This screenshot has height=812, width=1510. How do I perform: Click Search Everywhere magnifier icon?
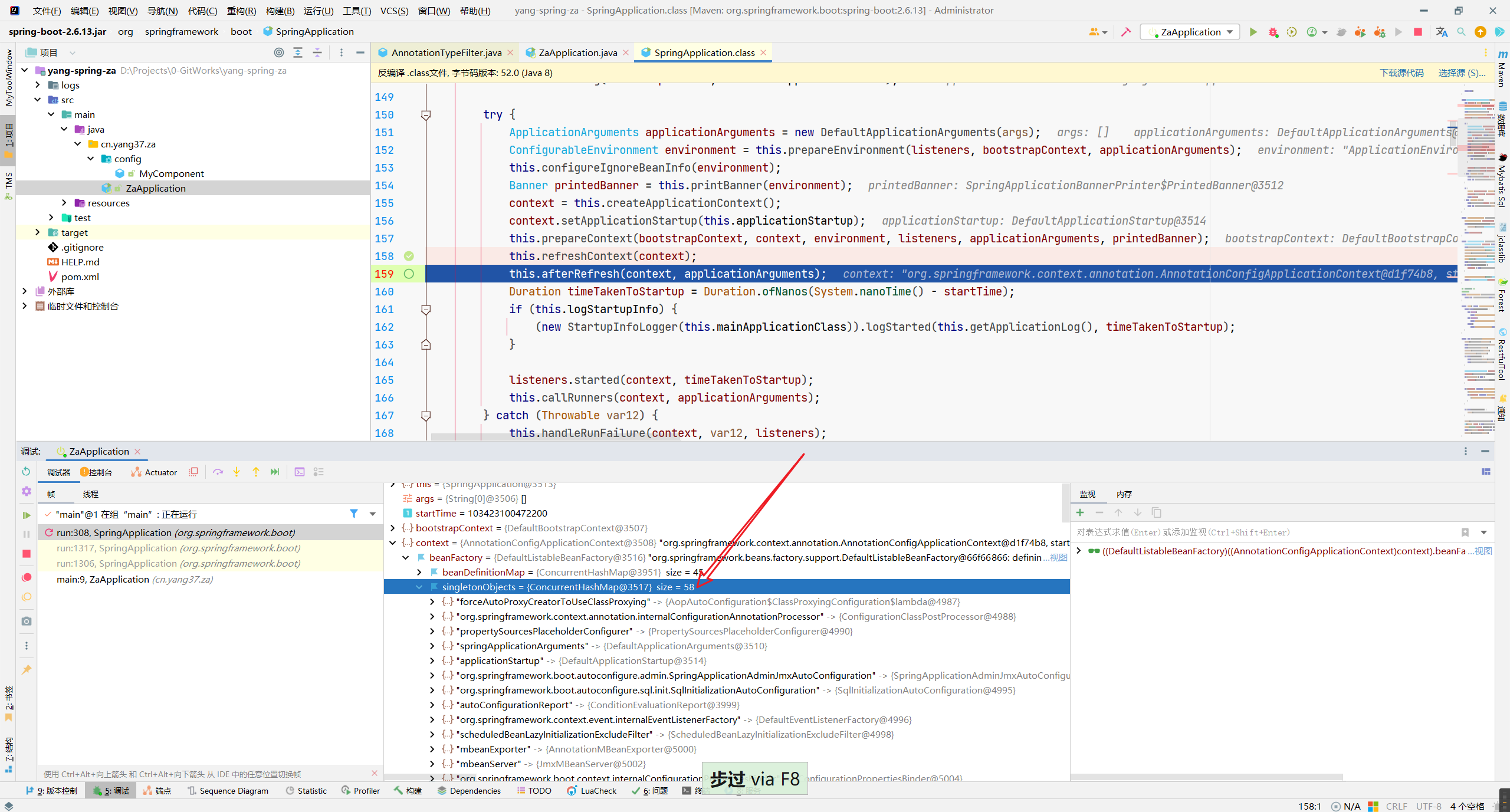point(1461,32)
